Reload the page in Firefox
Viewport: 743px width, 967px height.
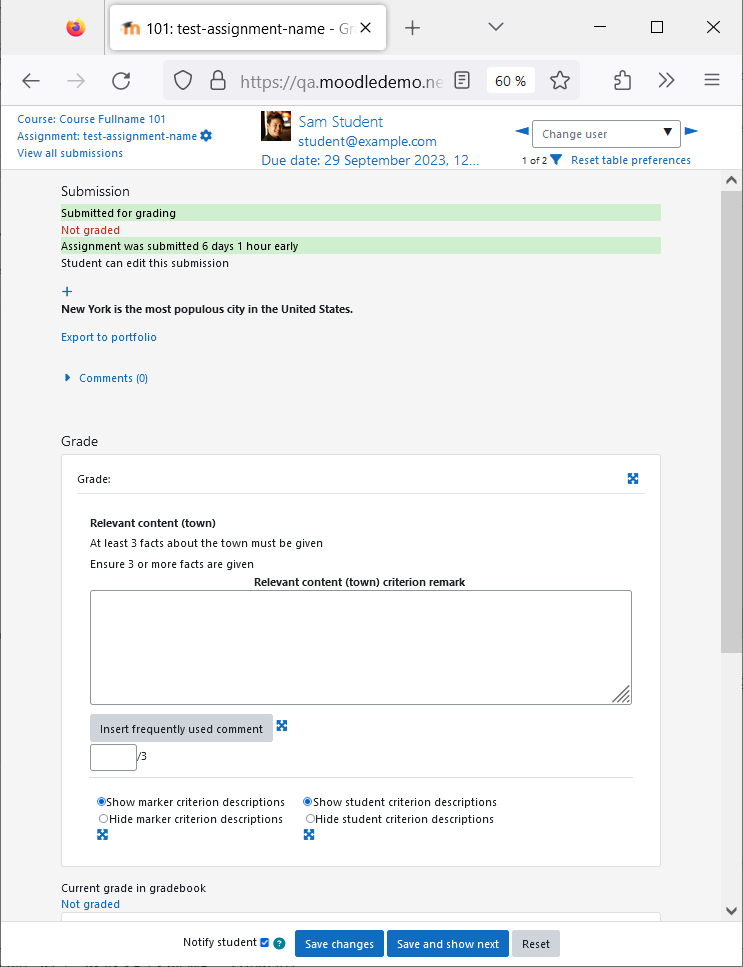pos(121,81)
